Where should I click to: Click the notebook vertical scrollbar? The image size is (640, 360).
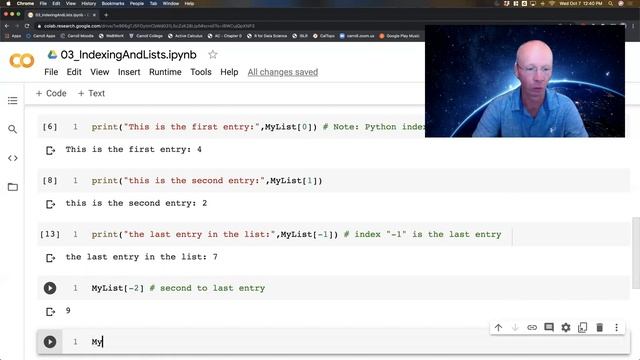point(636,252)
